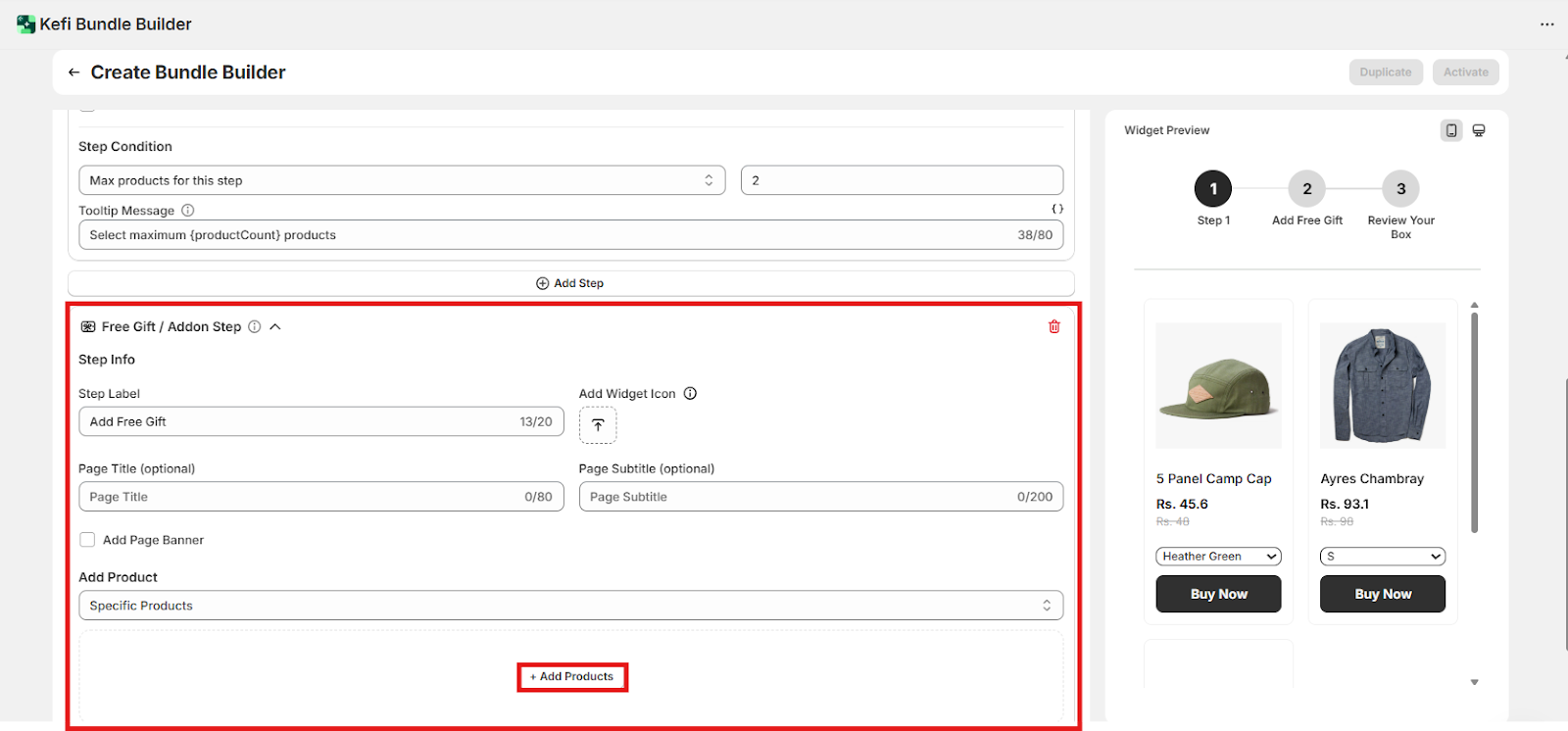Show info for Add Widget Icon
The width and height of the screenshot is (1568, 731).
[690, 394]
